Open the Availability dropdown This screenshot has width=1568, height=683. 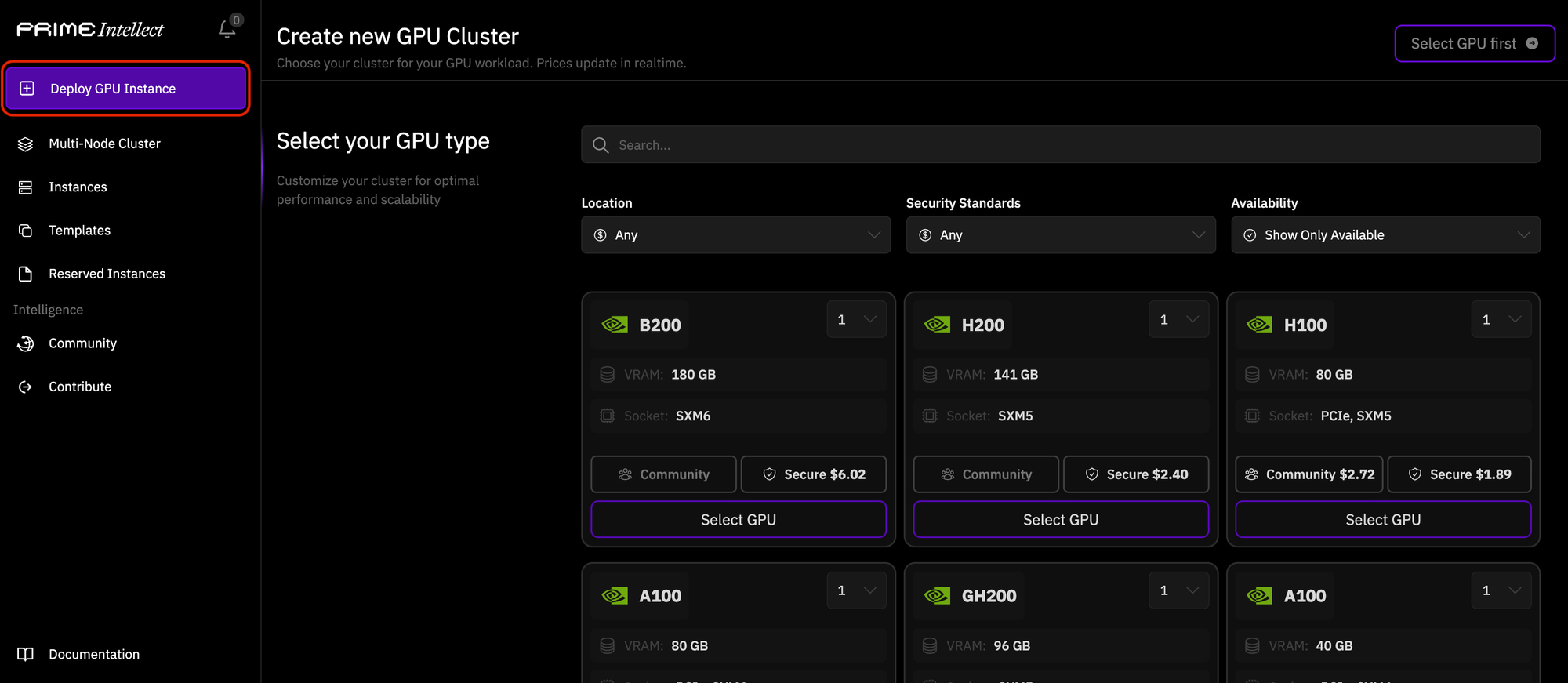click(x=1385, y=235)
